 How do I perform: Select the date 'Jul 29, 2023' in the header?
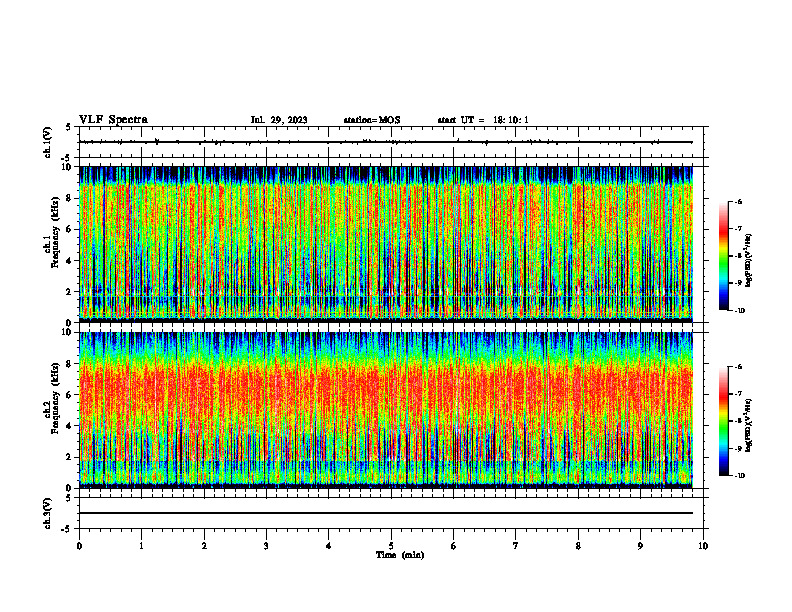click(279, 120)
